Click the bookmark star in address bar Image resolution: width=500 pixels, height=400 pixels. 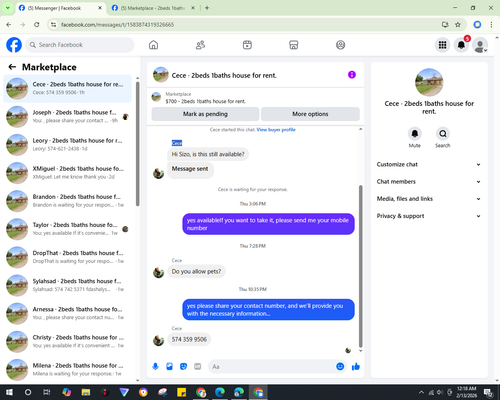tap(458, 25)
